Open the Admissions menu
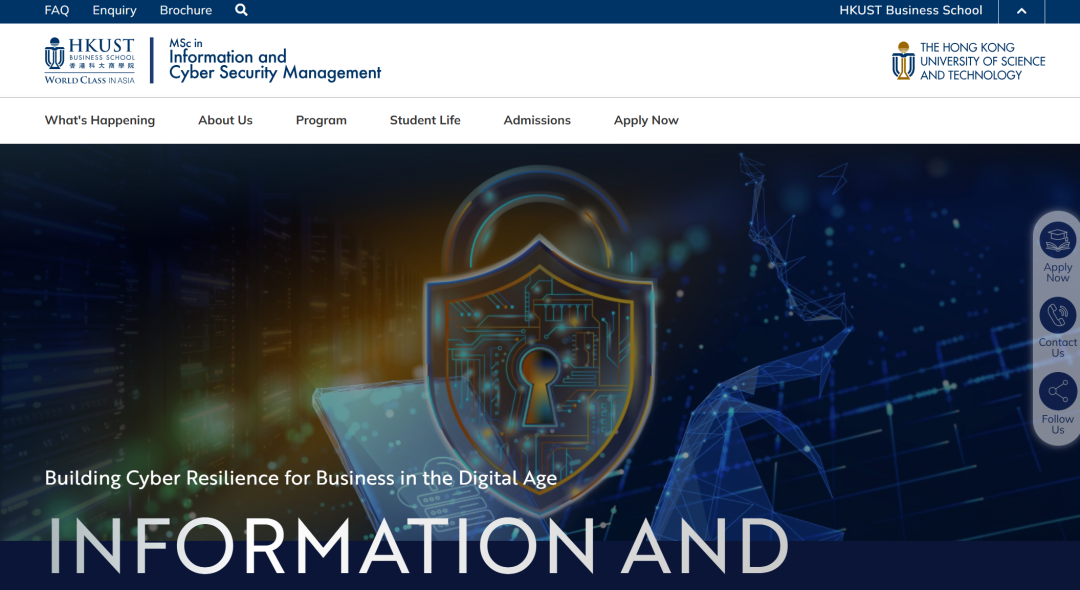 pyautogui.click(x=537, y=120)
